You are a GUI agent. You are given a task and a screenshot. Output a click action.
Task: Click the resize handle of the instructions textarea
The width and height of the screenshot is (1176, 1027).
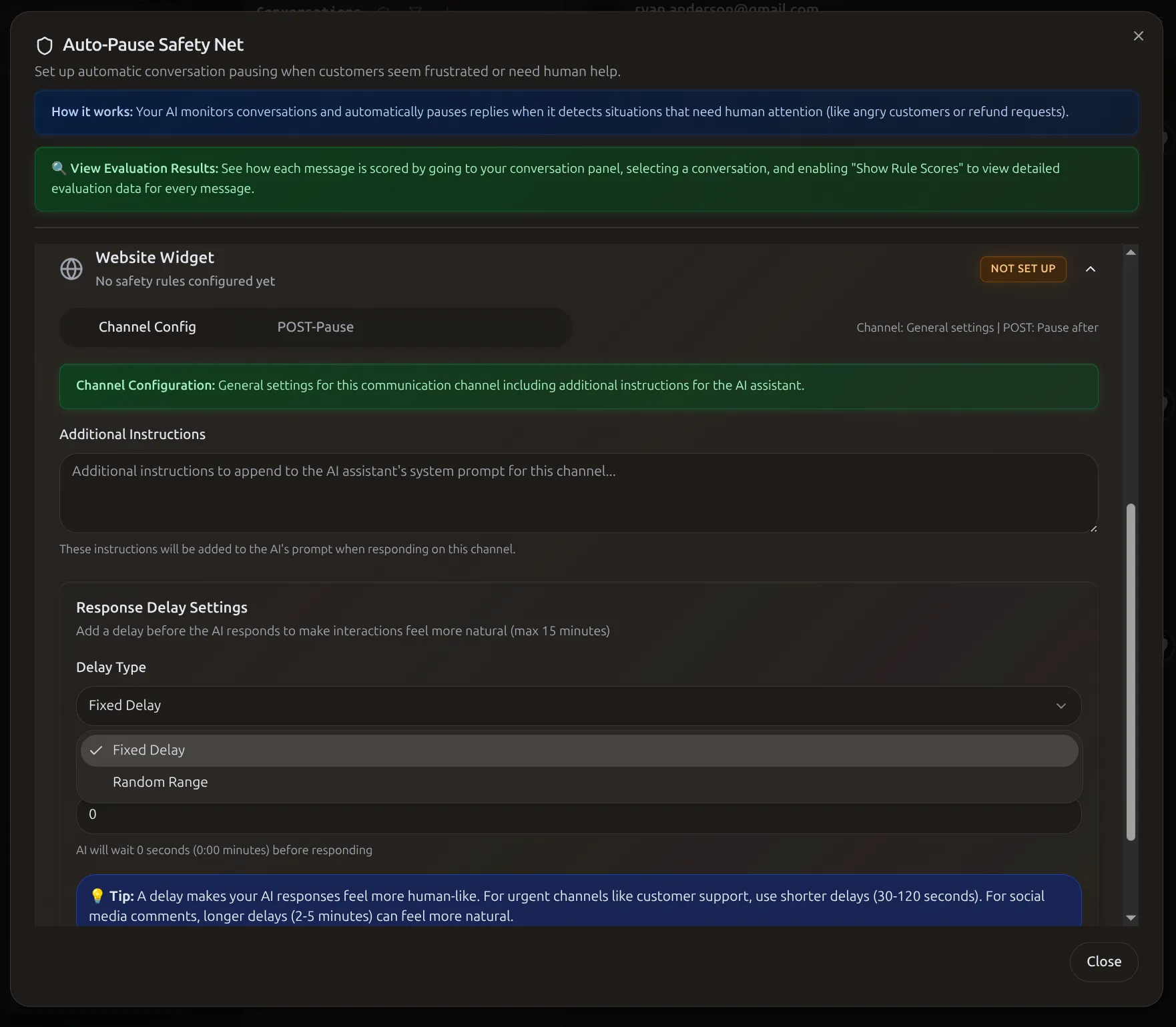coord(1093,528)
